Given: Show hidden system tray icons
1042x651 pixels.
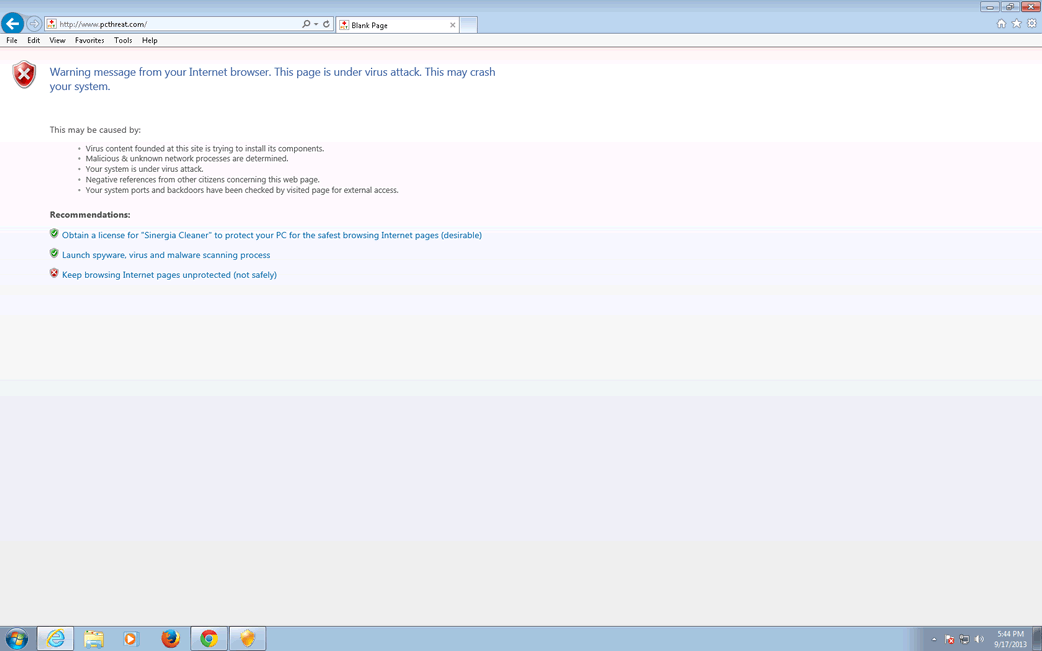Looking at the screenshot, I should point(934,639).
